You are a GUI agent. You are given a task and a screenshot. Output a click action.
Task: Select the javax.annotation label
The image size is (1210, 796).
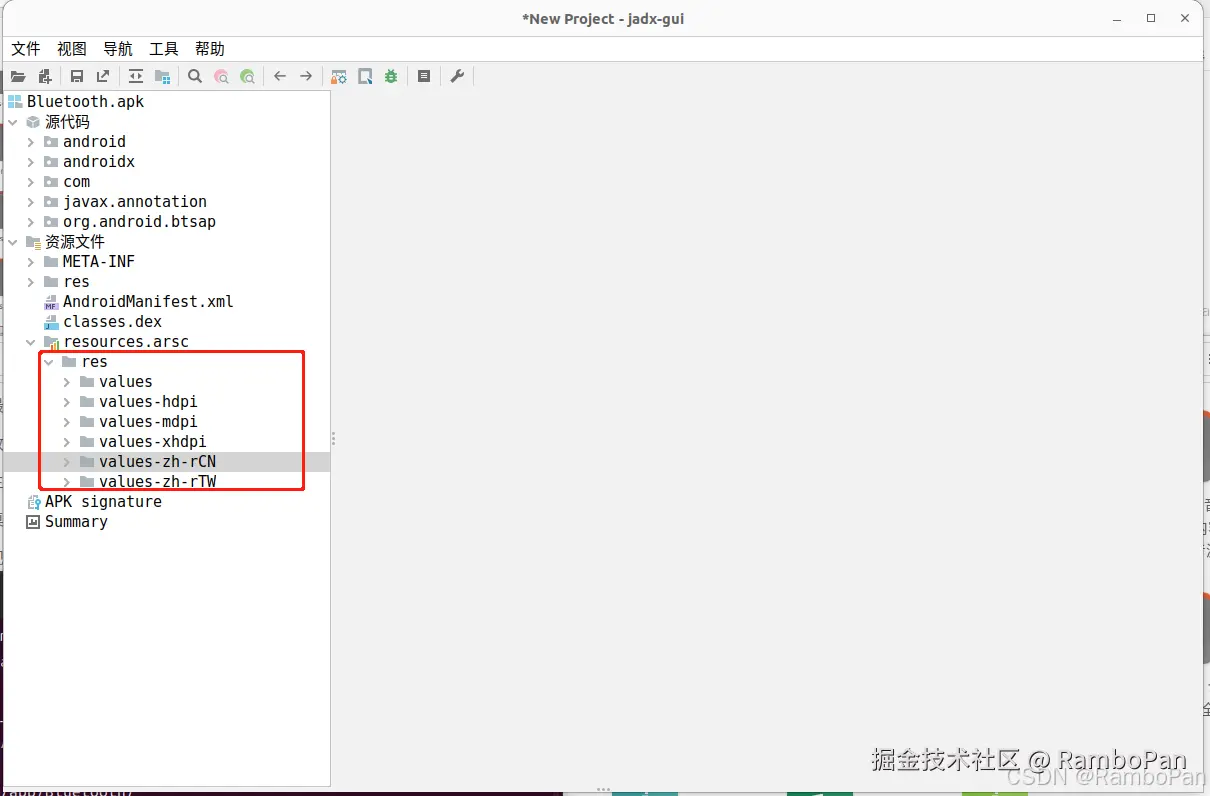(135, 202)
